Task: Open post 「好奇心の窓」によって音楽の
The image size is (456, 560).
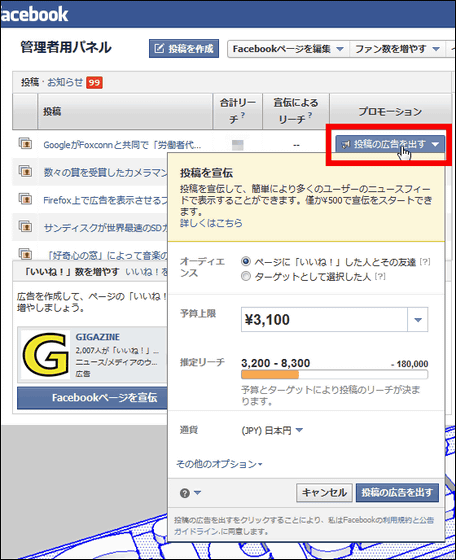Action: click(107, 255)
